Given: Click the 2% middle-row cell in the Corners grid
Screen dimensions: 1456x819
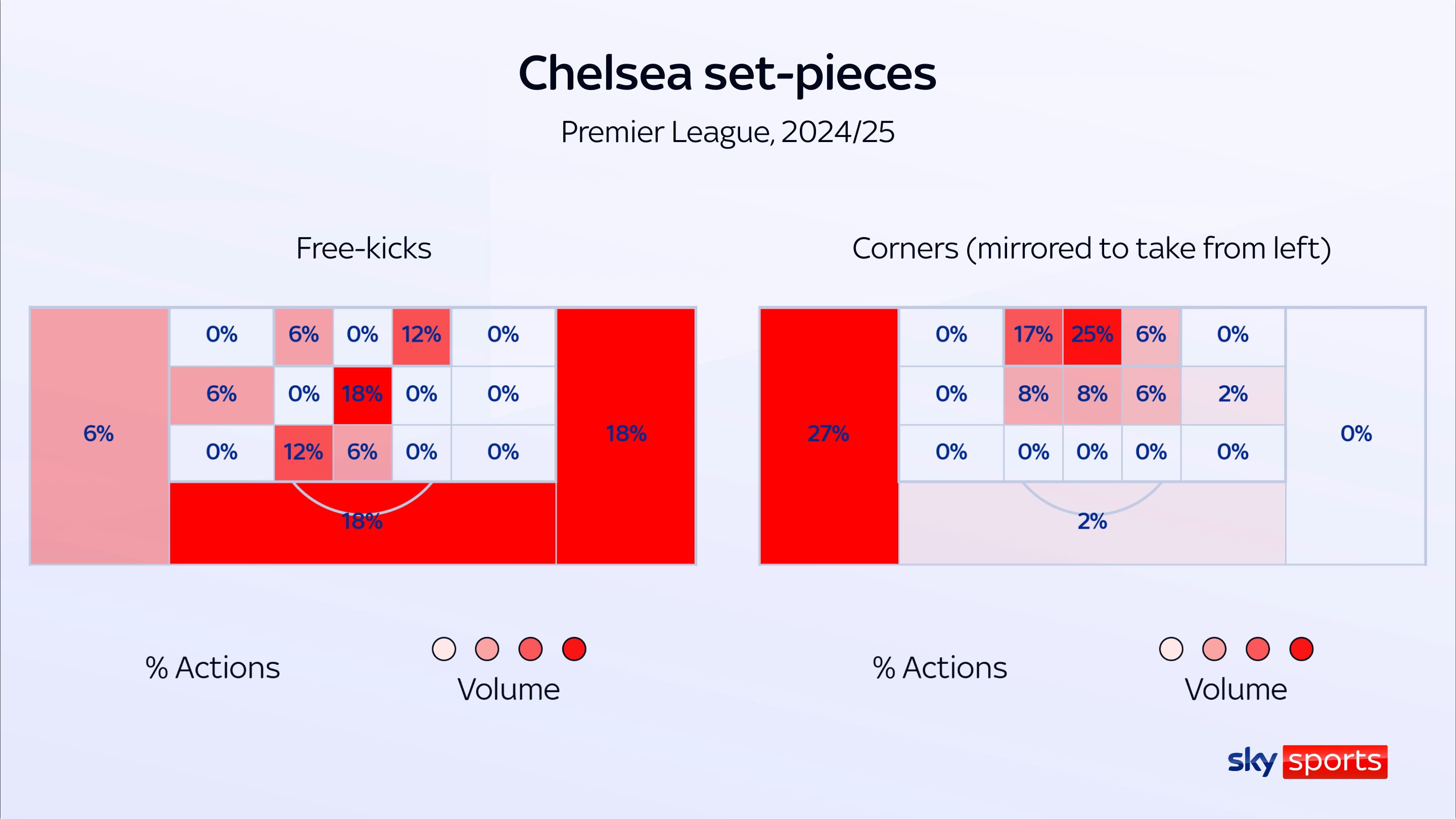Looking at the screenshot, I should tap(1233, 395).
